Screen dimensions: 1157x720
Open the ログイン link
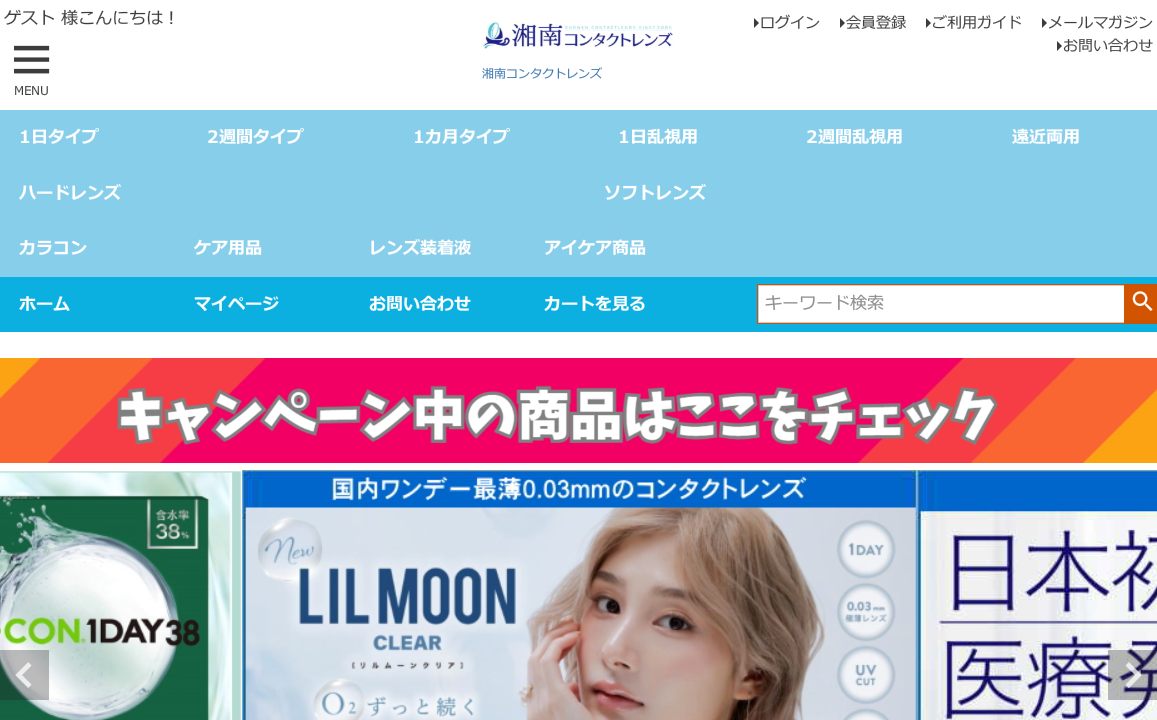[x=787, y=23]
